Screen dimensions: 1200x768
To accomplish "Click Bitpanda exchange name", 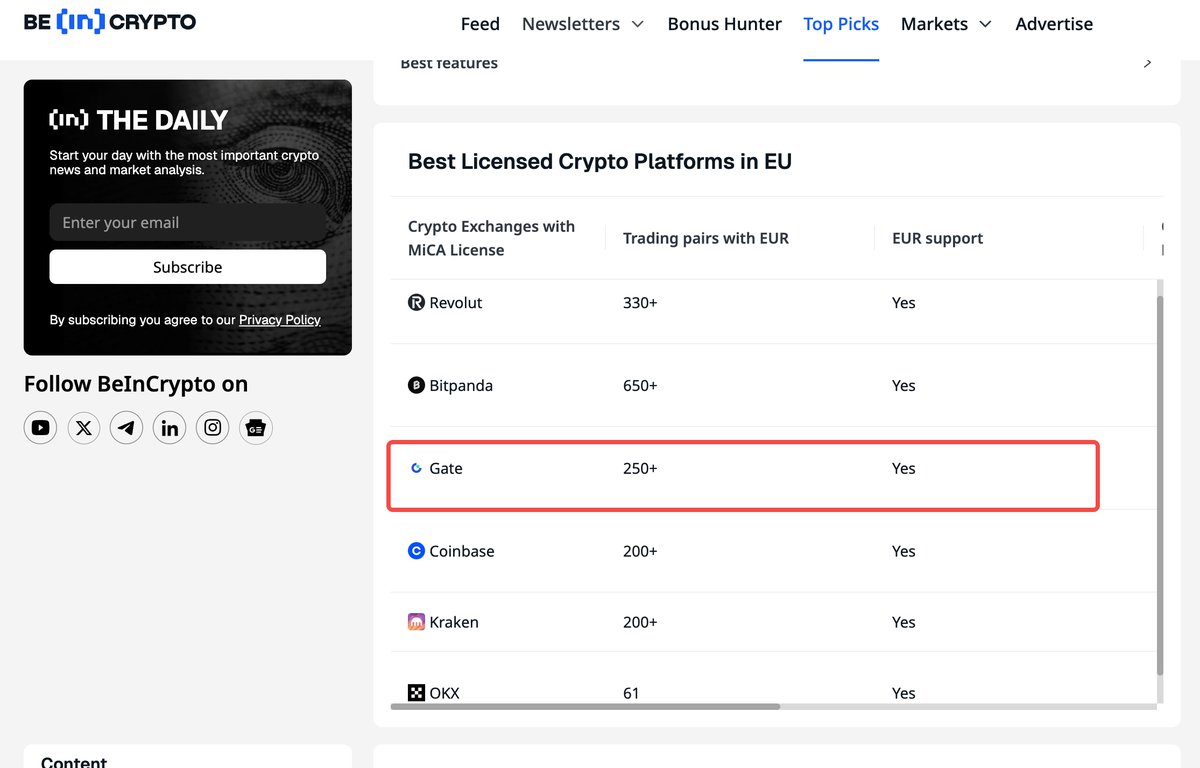I will 461,386.
